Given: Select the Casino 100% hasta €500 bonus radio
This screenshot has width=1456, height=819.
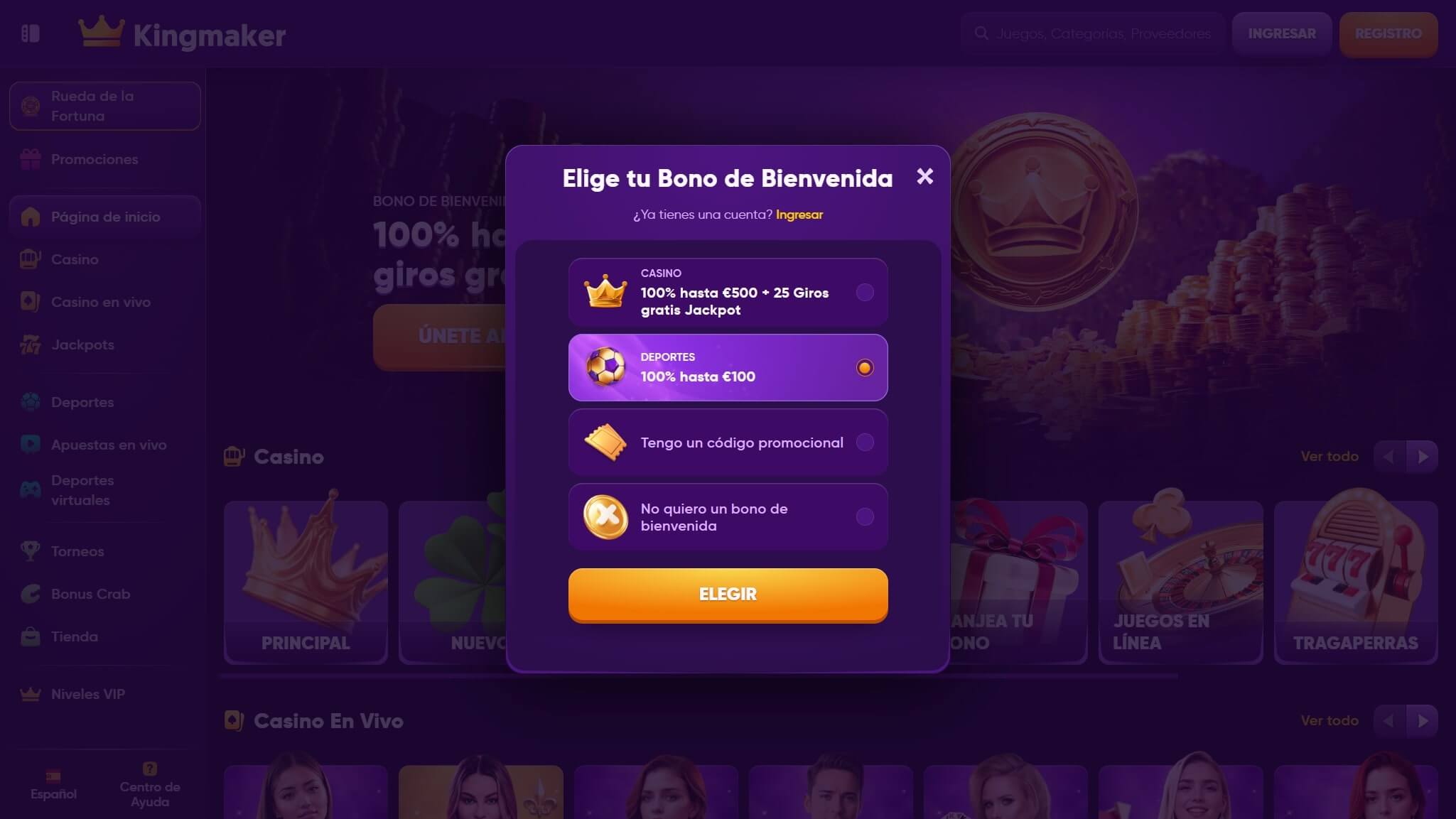Looking at the screenshot, I should [865, 293].
